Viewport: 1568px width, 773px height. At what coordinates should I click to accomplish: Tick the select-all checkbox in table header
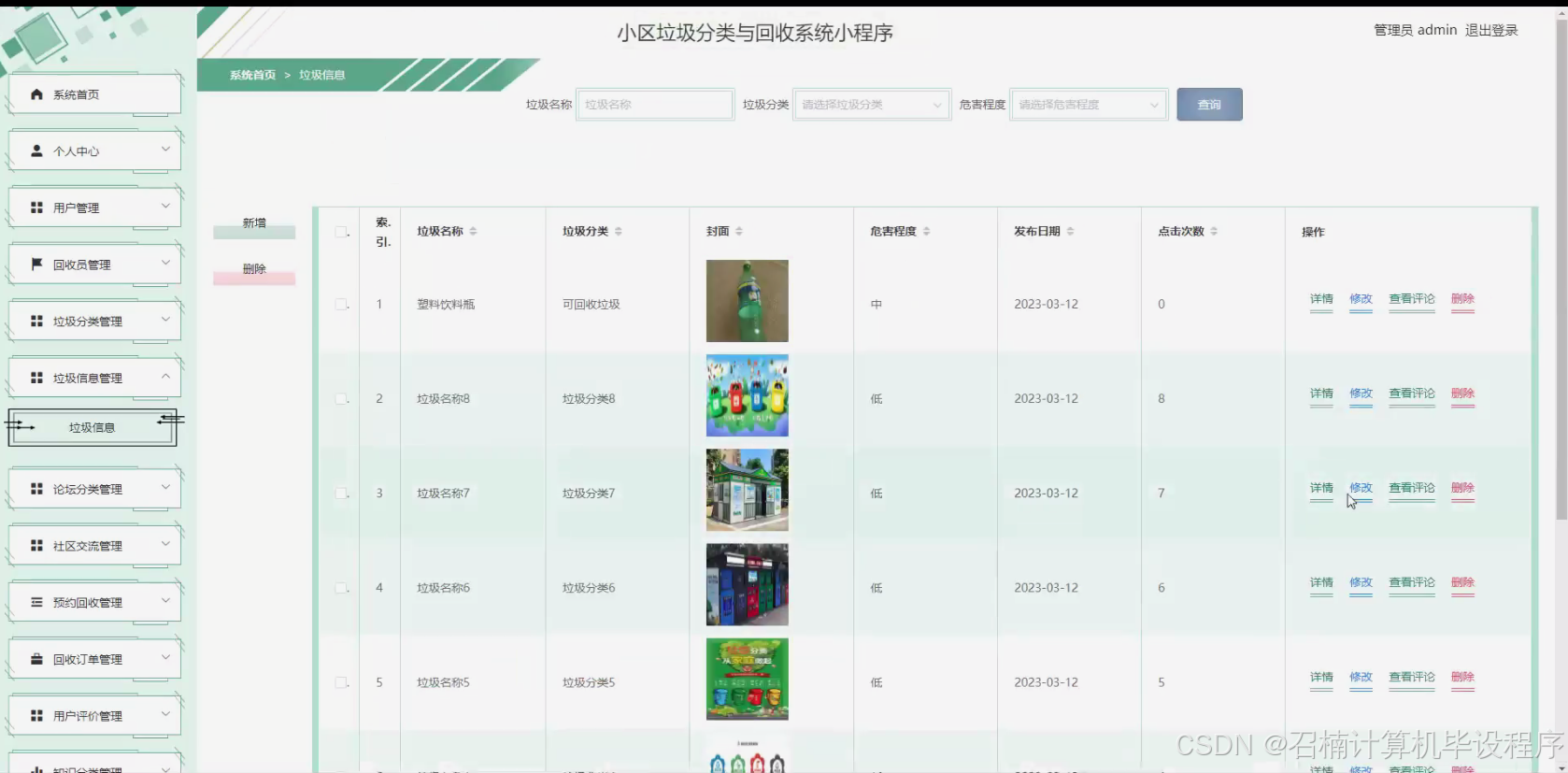tap(341, 232)
